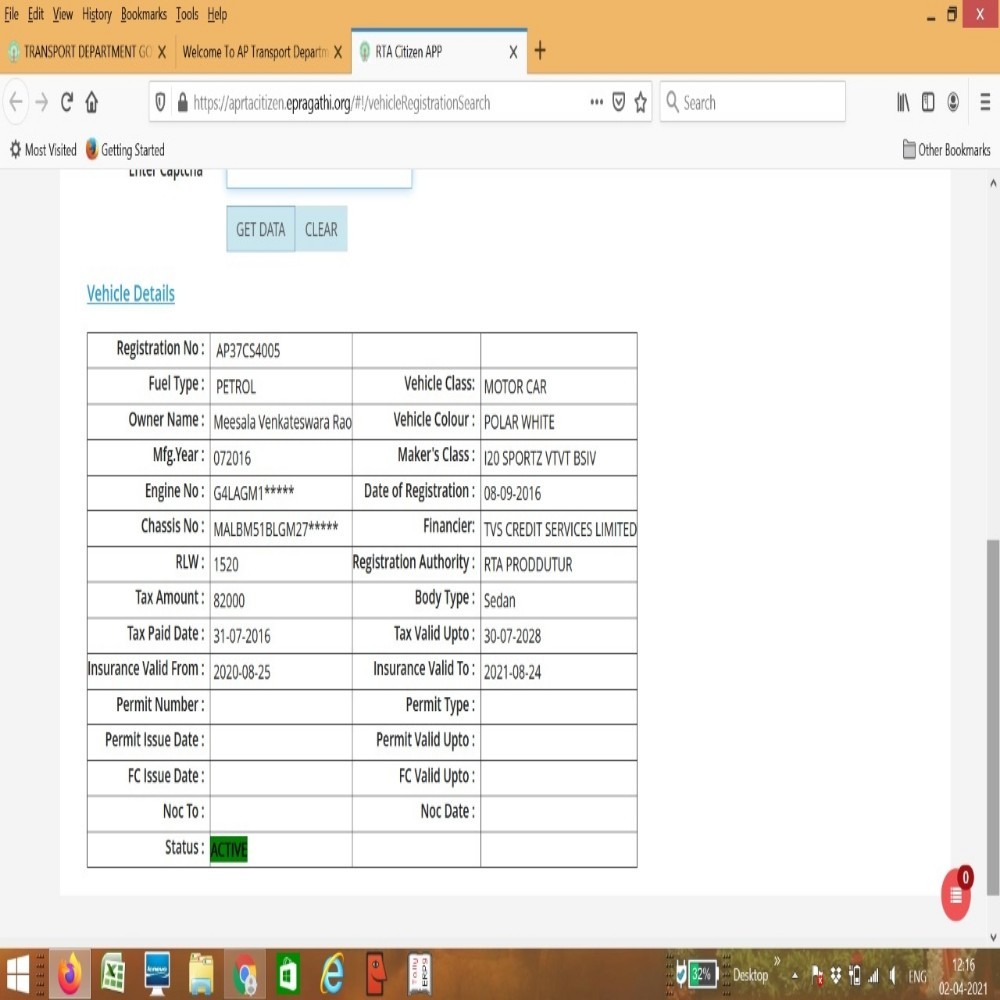Open the Help menu
Screen dimensions: 1000x1000
click(x=217, y=14)
